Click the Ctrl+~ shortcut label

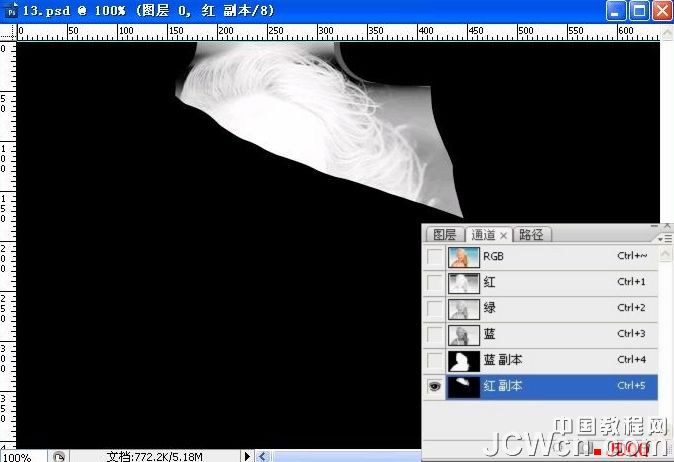(632, 256)
